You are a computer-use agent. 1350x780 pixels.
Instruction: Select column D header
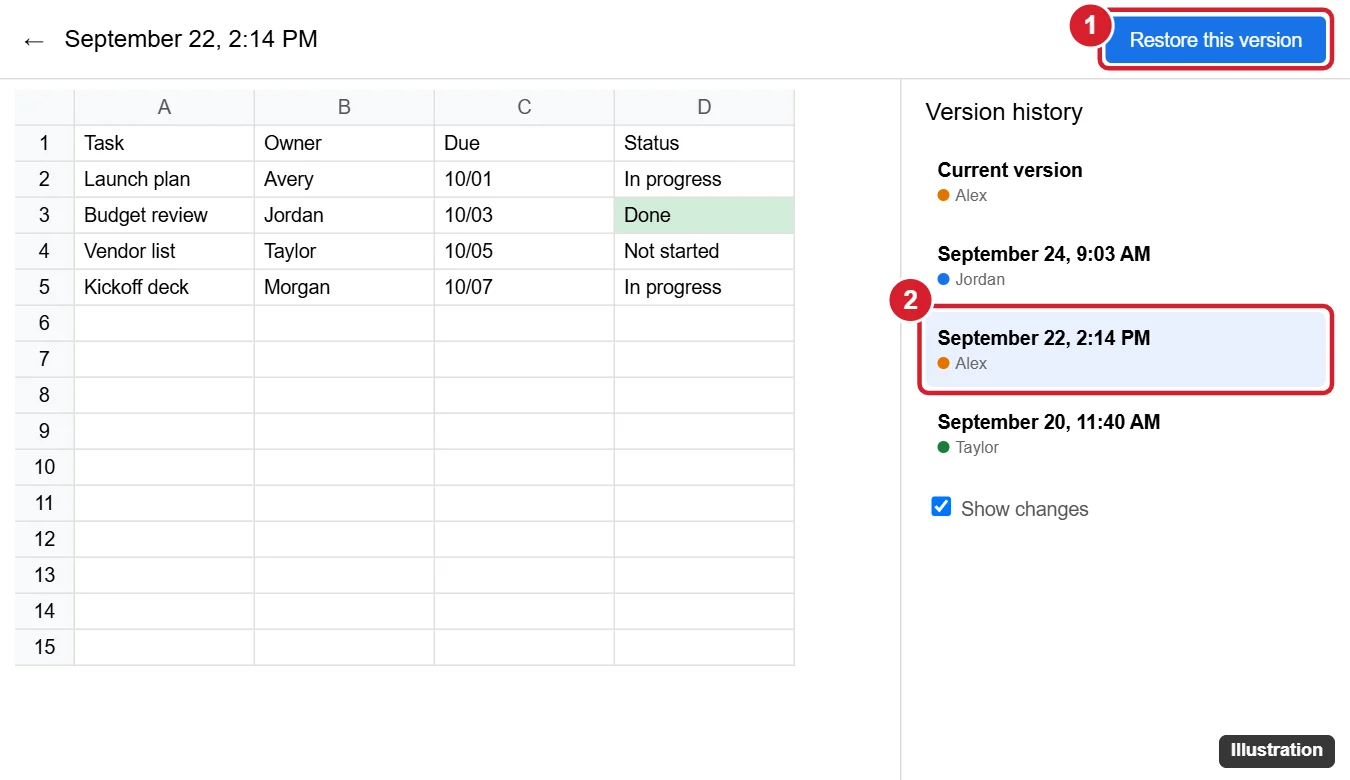(704, 107)
